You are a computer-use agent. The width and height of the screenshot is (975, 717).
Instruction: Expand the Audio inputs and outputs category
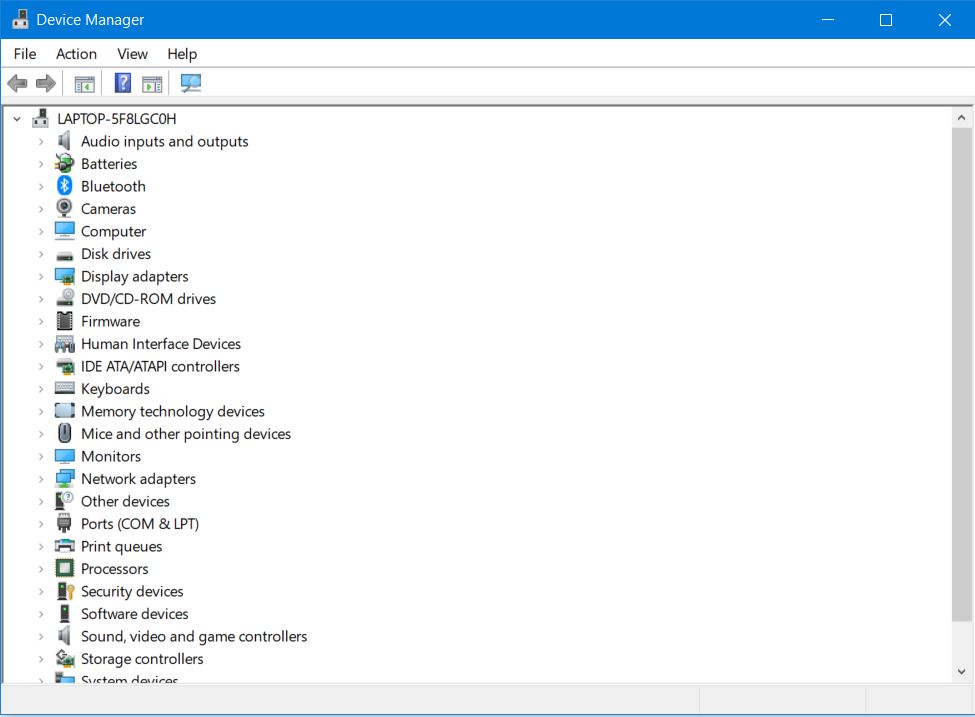point(41,141)
